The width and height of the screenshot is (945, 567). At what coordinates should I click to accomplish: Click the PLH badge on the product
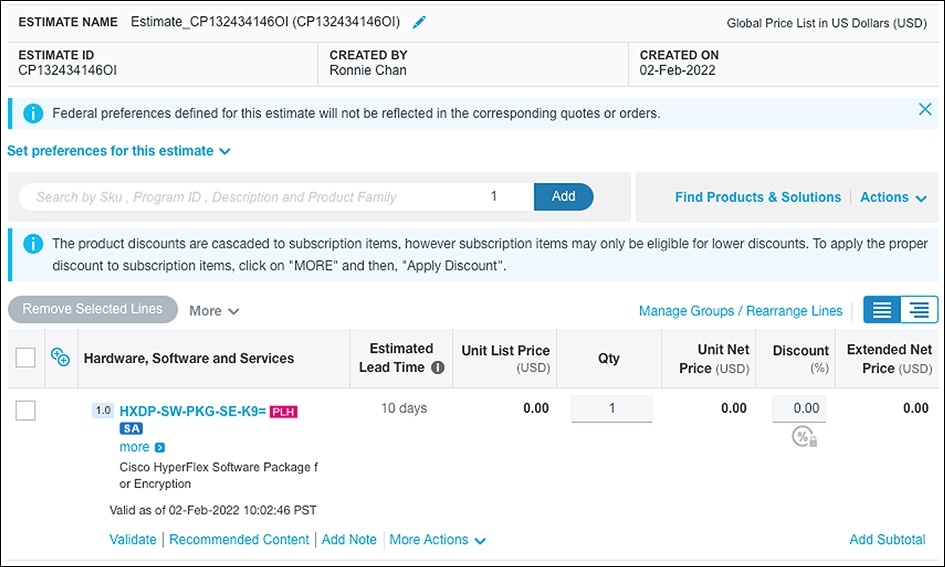pyautogui.click(x=284, y=411)
